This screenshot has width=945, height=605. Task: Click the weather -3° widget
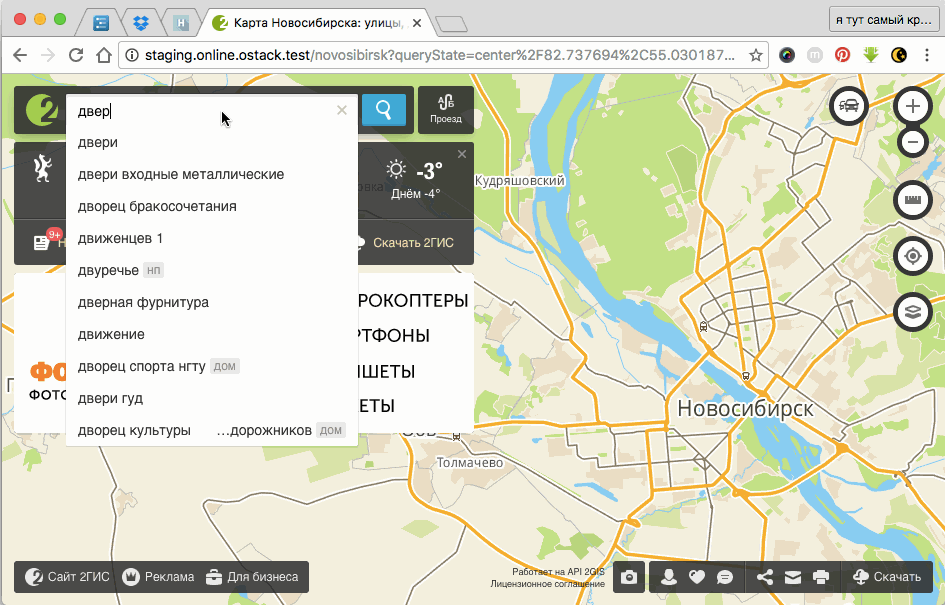(x=415, y=180)
